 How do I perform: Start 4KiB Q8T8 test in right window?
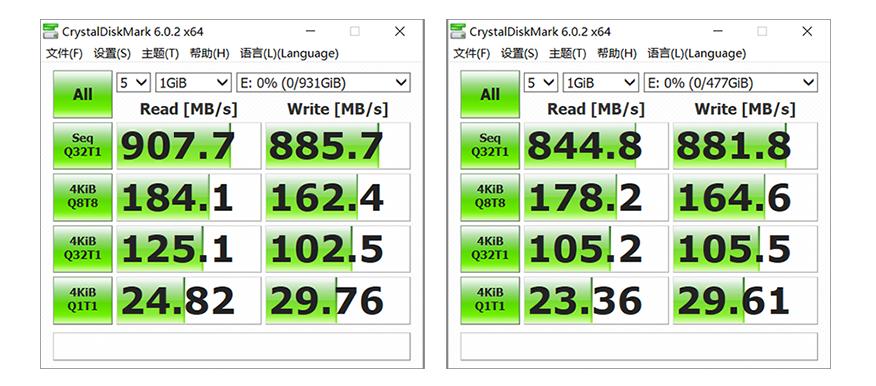[x=490, y=197]
